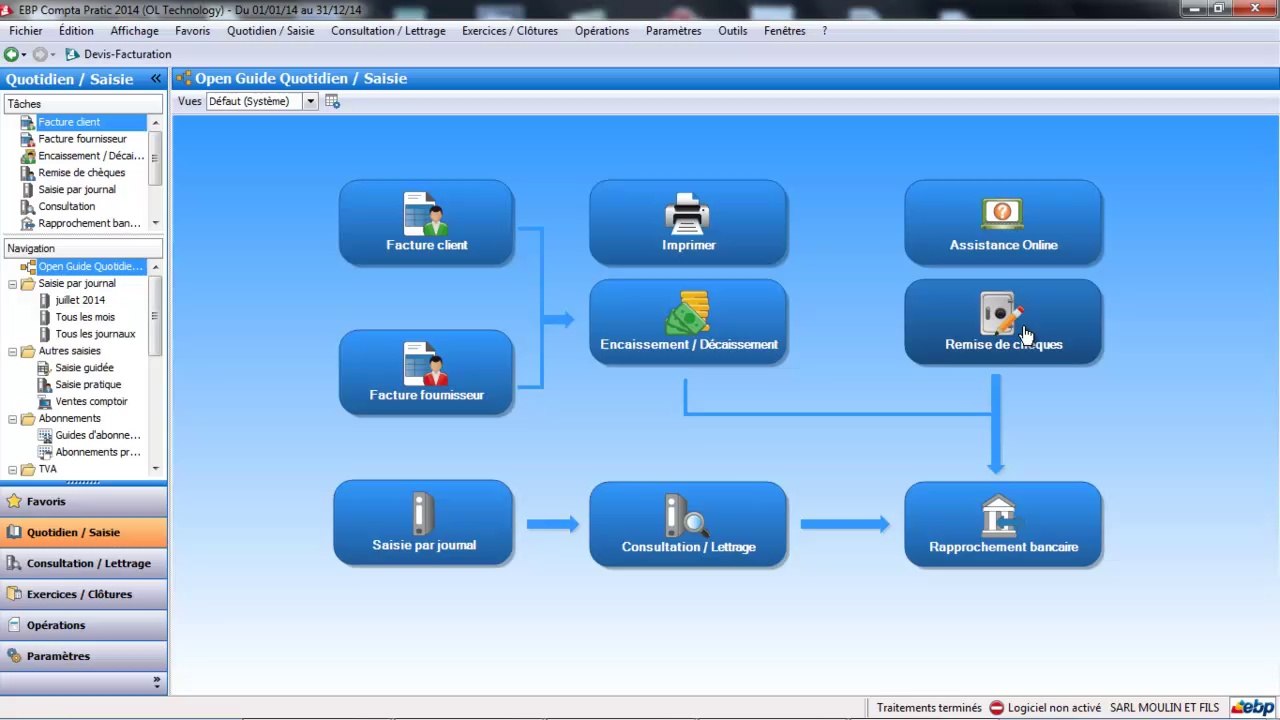Viewport: 1280px width, 720px height.
Task: Open the Édition menu
Action: (76, 31)
